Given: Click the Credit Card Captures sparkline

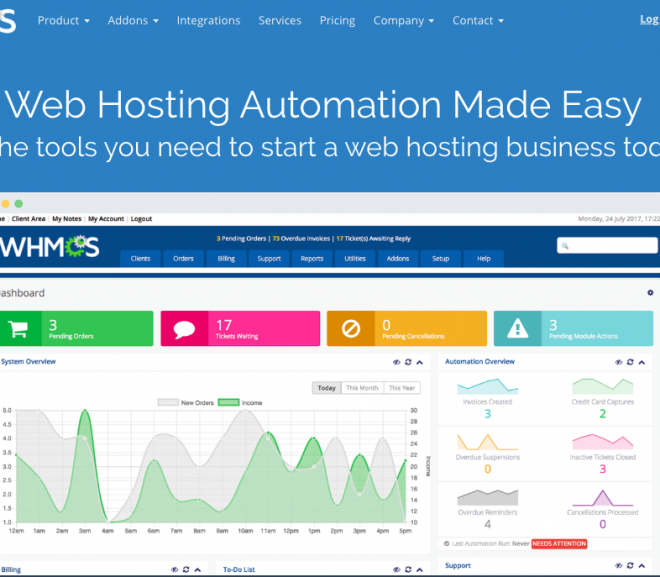Looking at the screenshot, I should 602,386.
